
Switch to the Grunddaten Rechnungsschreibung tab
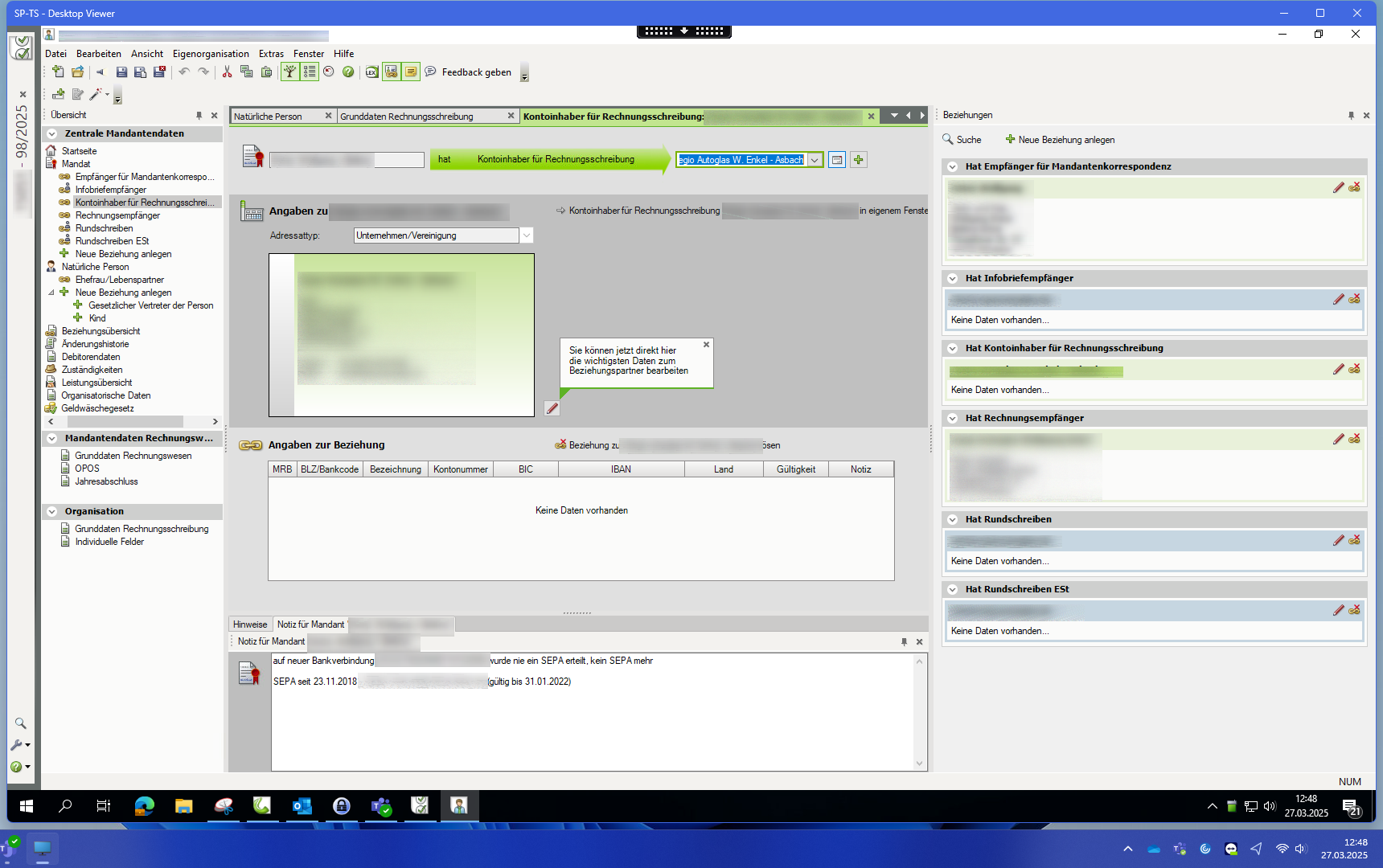pos(407,117)
